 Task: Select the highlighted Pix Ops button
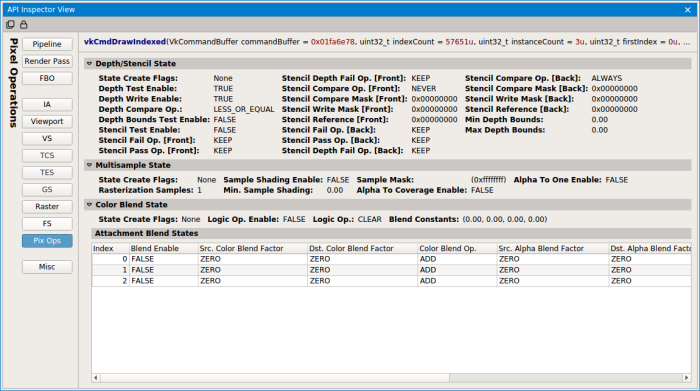[47, 241]
